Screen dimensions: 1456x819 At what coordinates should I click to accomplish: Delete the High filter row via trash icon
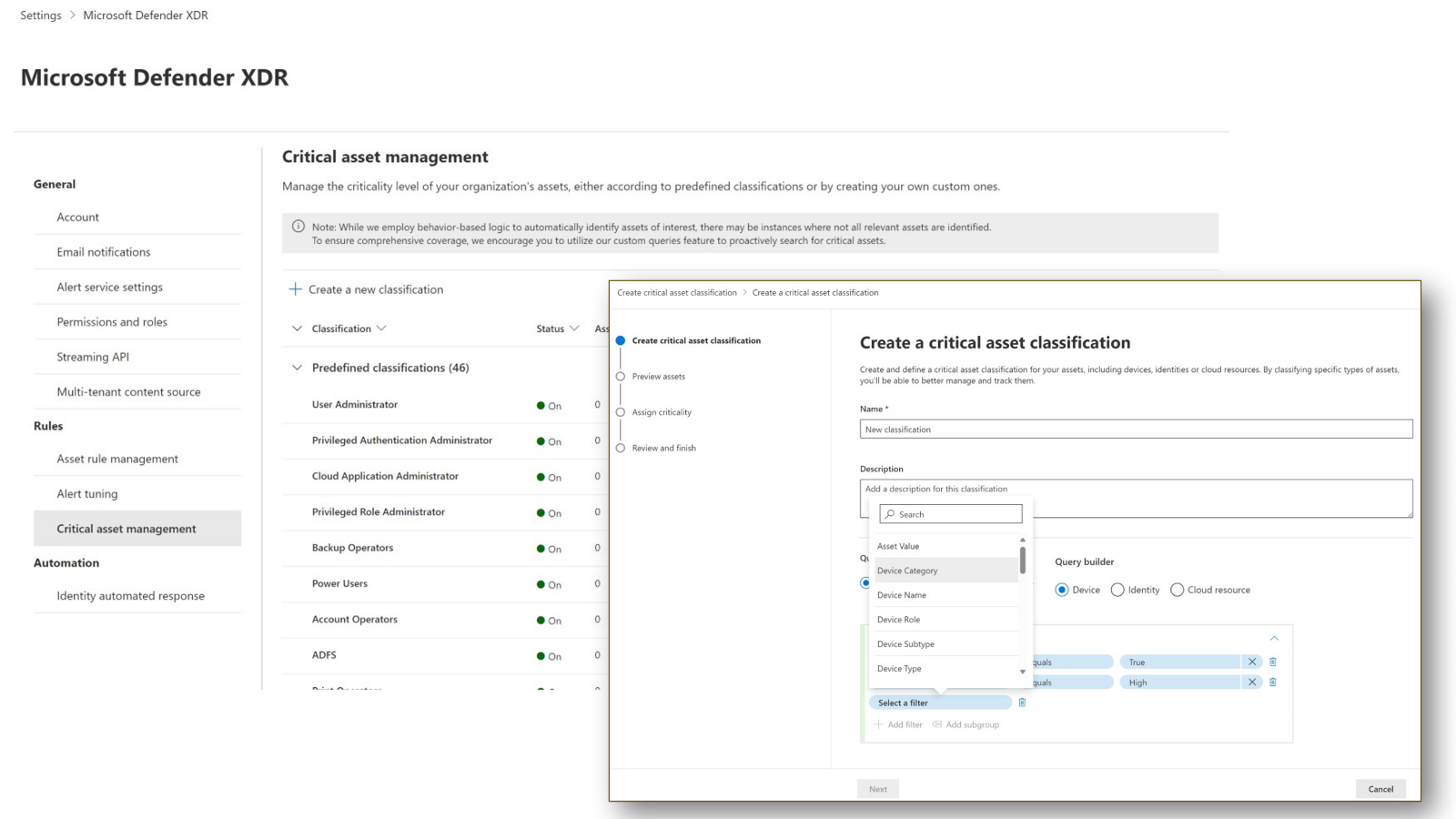[x=1272, y=682]
